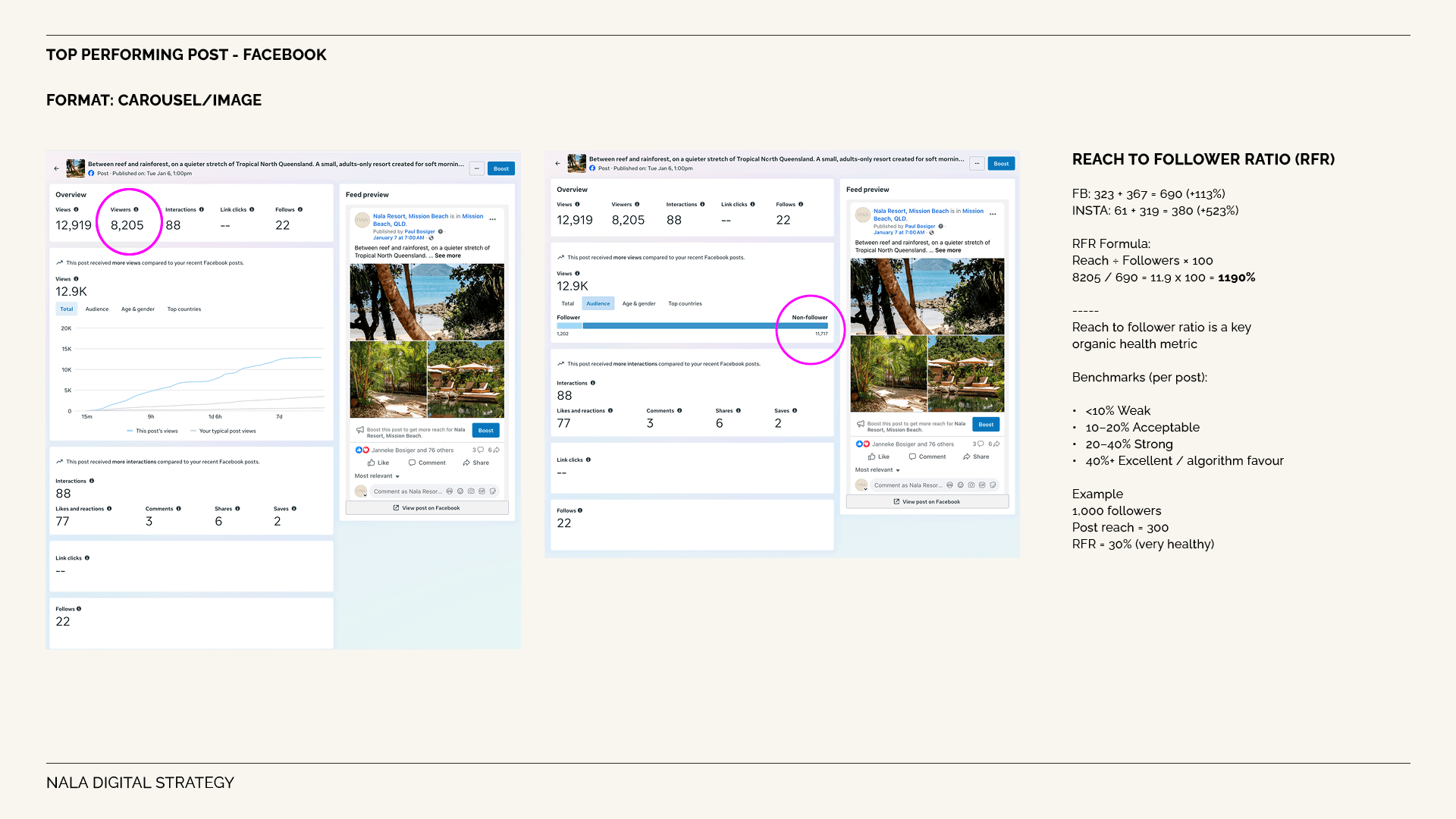Select the emoji icon in the comment field
Viewport: 1456px width, 819px height.
pyautogui.click(x=450, y=491)
